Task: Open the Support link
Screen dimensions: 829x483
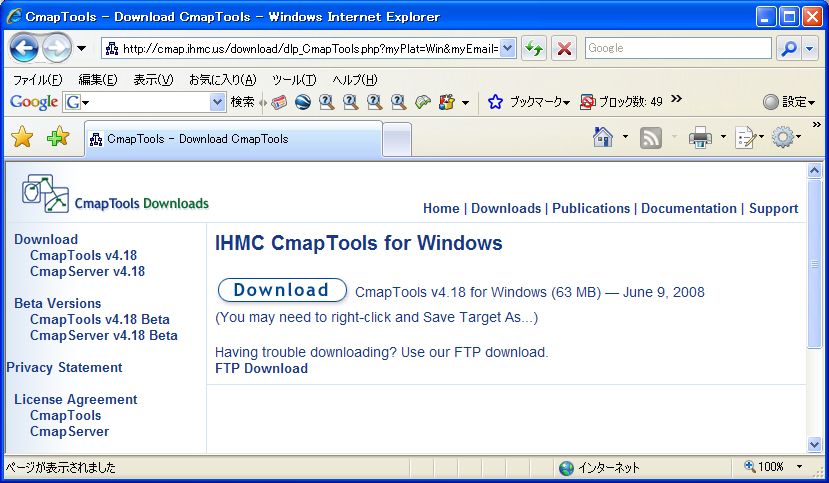Action: (773, 208)
